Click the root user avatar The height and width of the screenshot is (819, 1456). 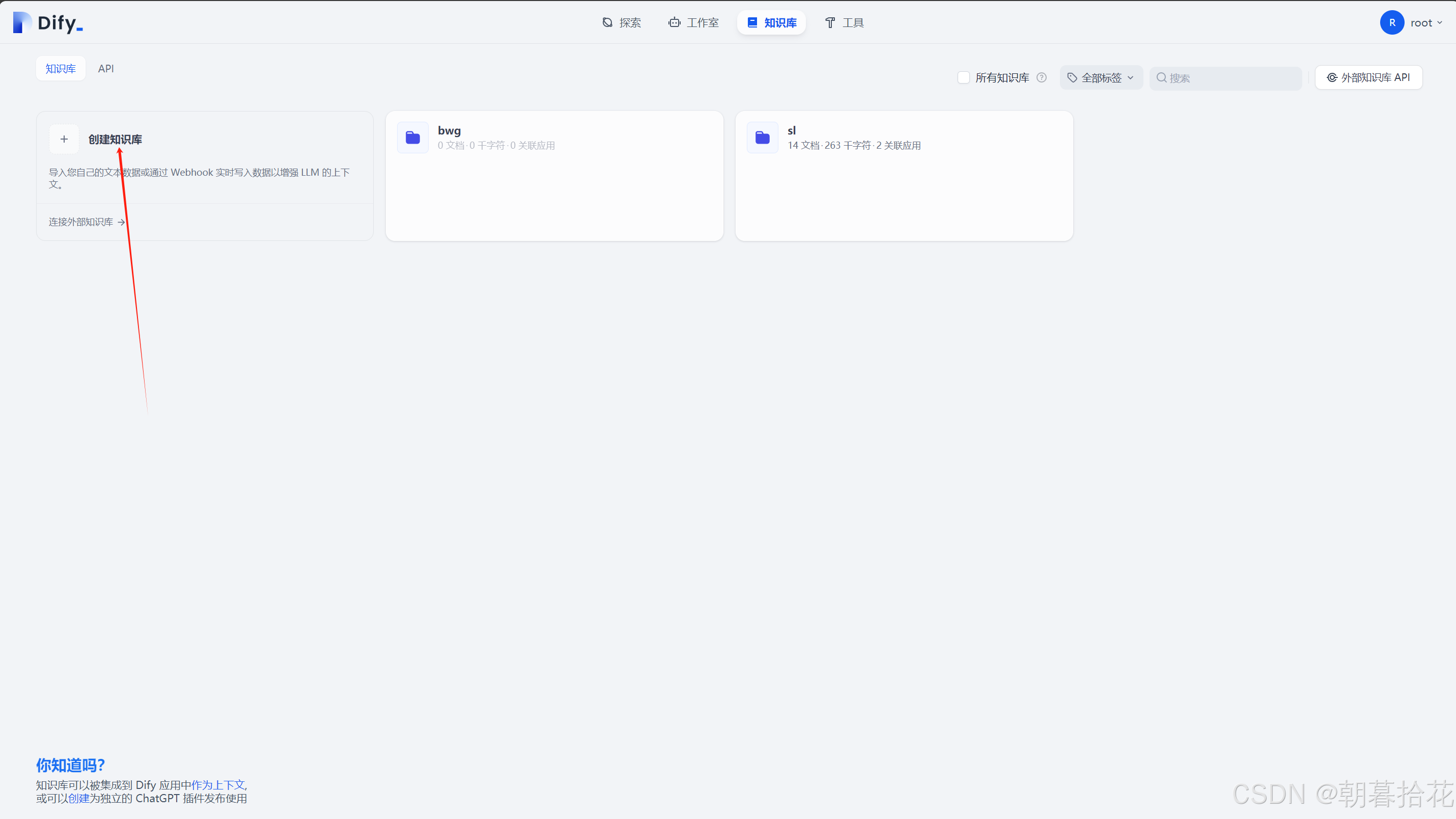click(x=1391, y=22)
